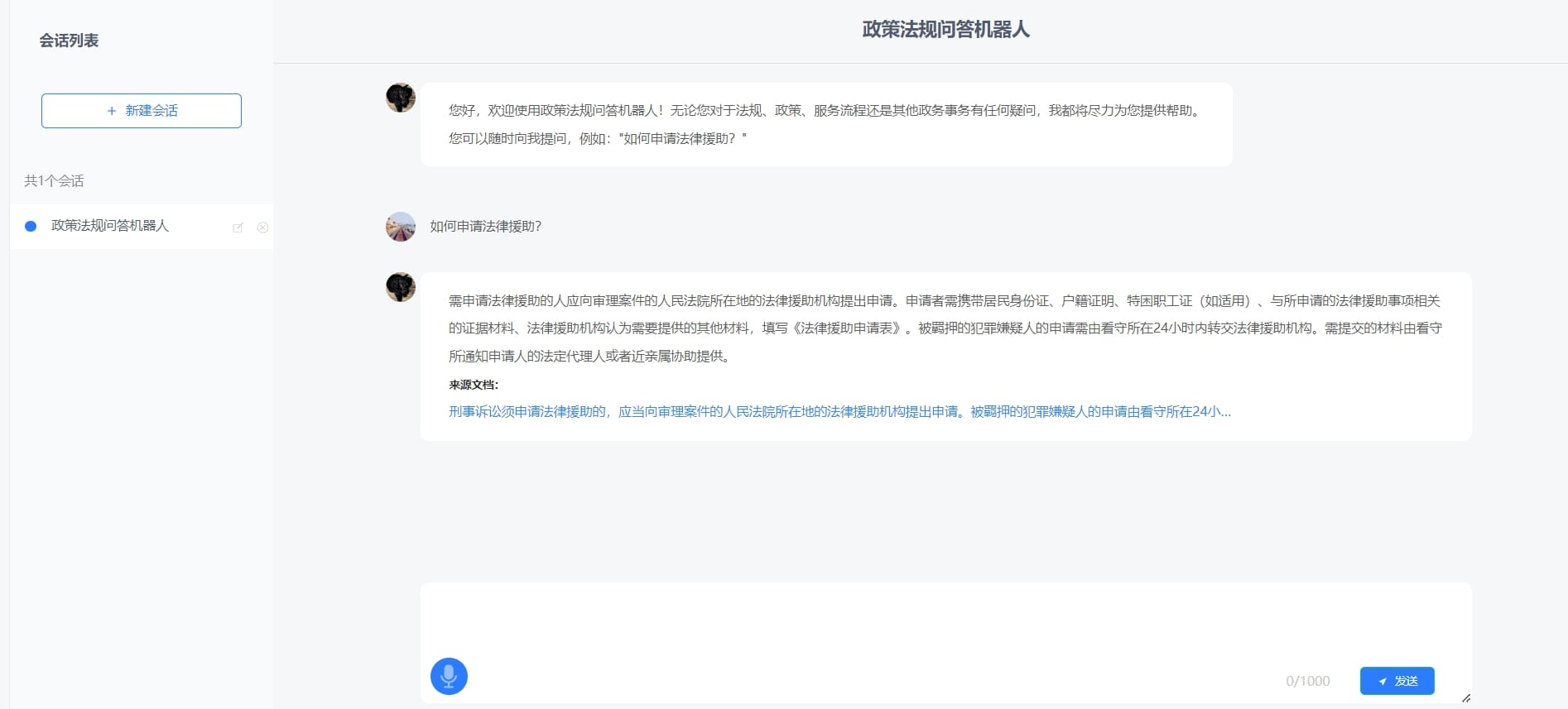Screen dimensions: 1568x709
Task: Click the bot avatar beside the legal aid answer
Action: tap(401, 287)
